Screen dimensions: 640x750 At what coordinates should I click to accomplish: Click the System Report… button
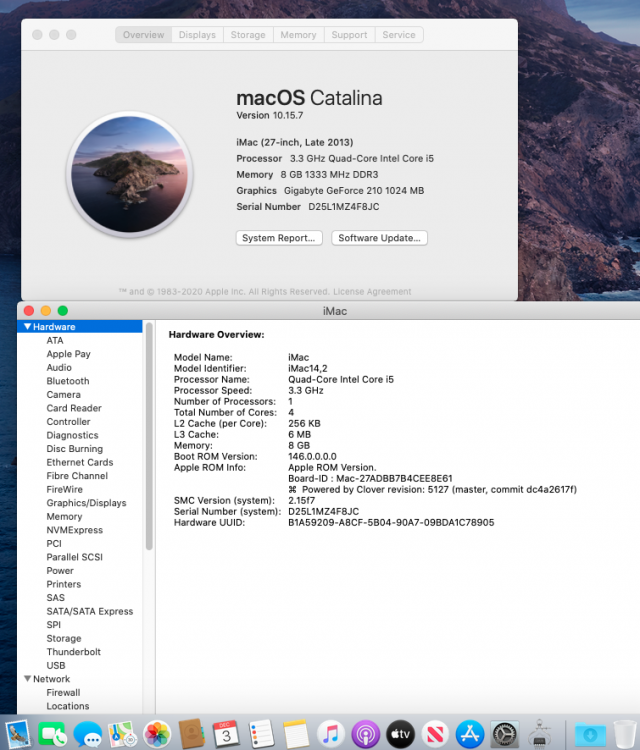tap(279, 238)
